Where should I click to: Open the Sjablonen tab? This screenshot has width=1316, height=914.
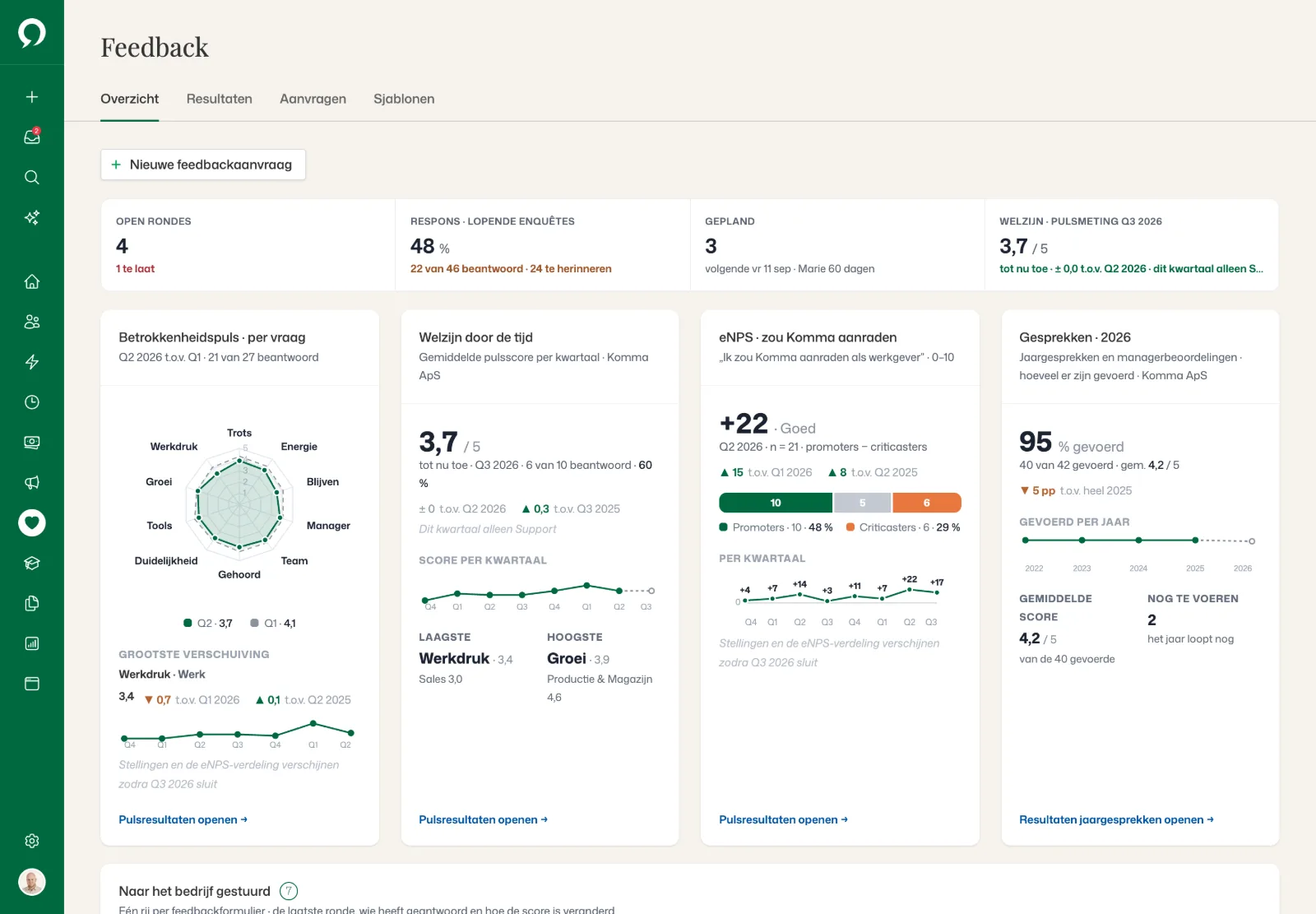coord(404,99)
